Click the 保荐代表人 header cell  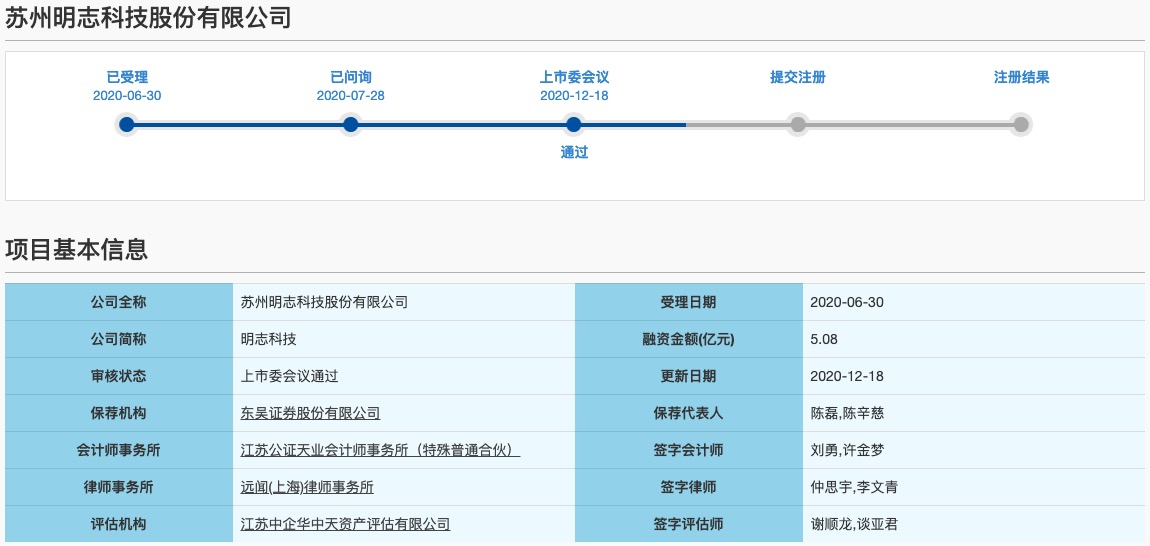click(x=689, y=413)
